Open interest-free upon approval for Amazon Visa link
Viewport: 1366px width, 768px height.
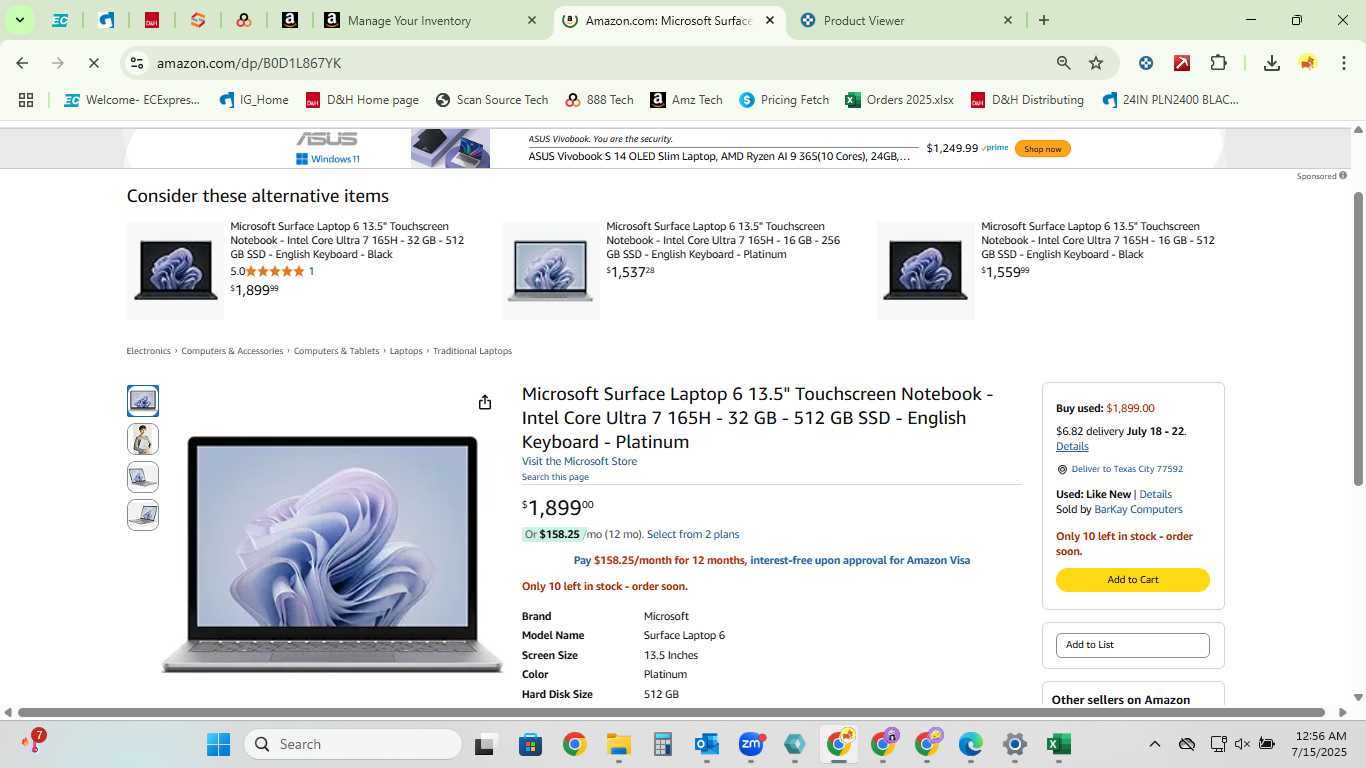tap(860, 560)
